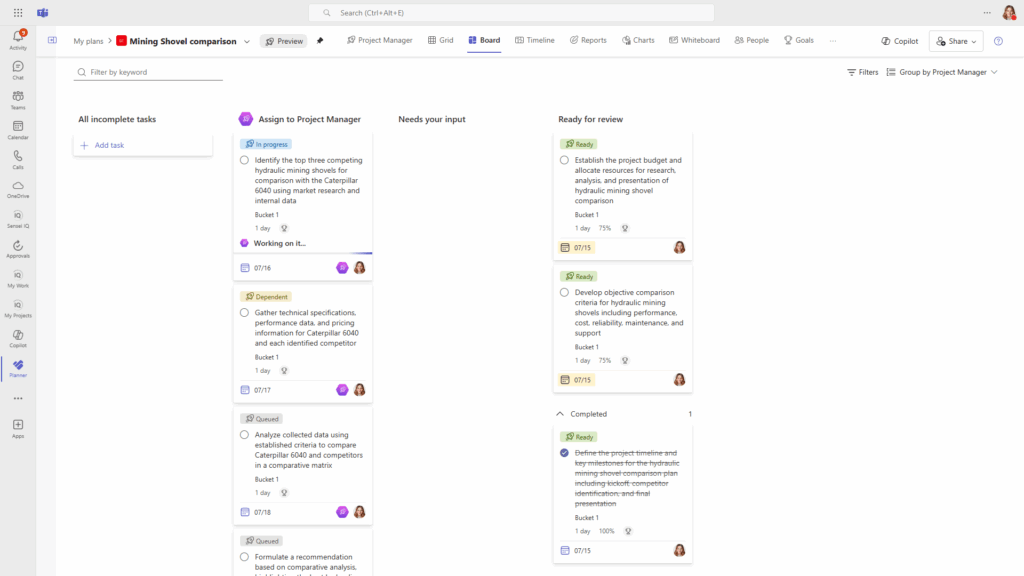Mark the Gather technical specifications task complete
Viewport: 1024px width, 576px height.
point(244,313)
